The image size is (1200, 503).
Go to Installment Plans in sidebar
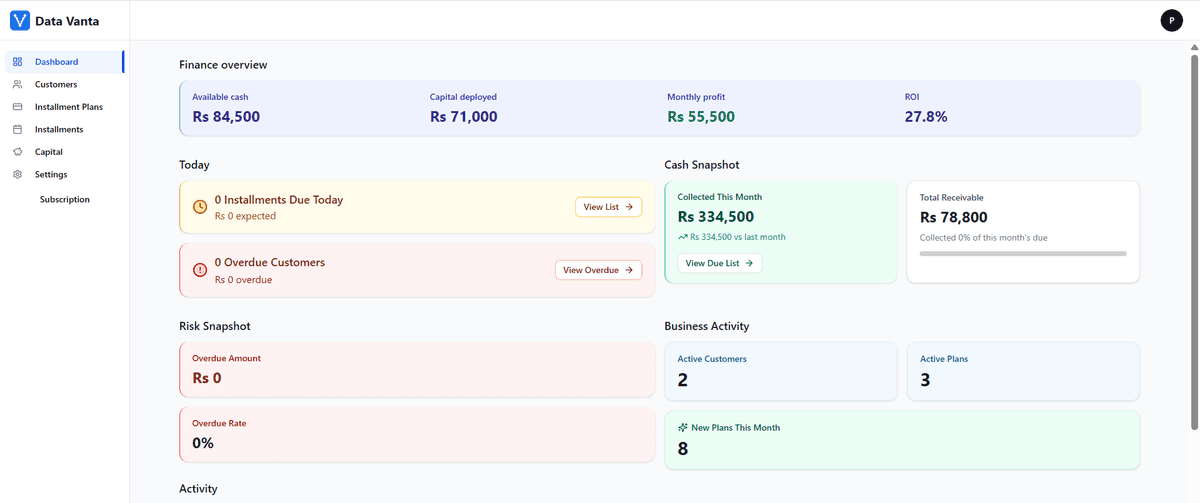point(68,107)
